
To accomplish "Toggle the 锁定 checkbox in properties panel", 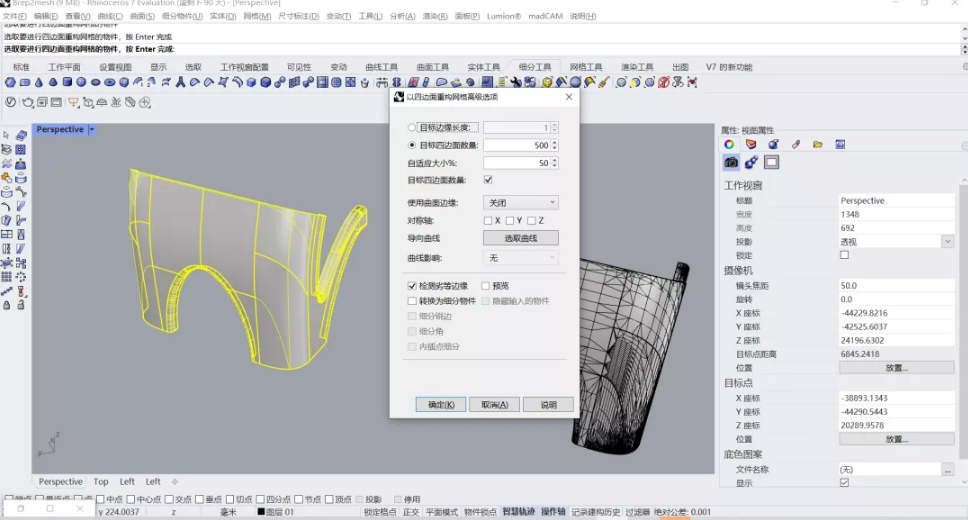I will [845, 255].
